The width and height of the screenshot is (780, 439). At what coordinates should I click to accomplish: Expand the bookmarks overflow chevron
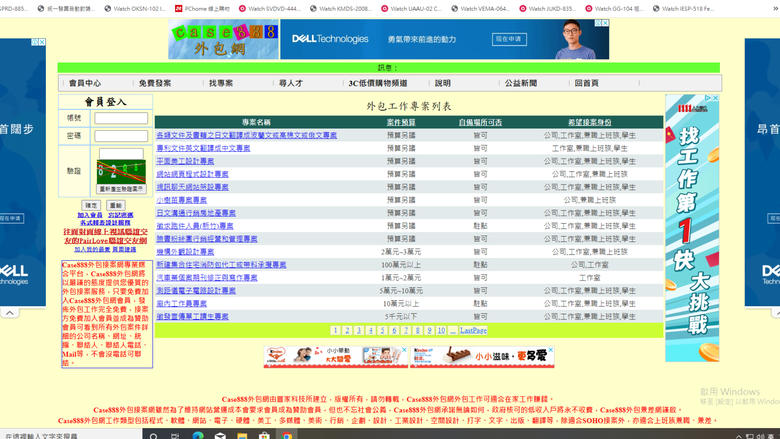(776, 8)
